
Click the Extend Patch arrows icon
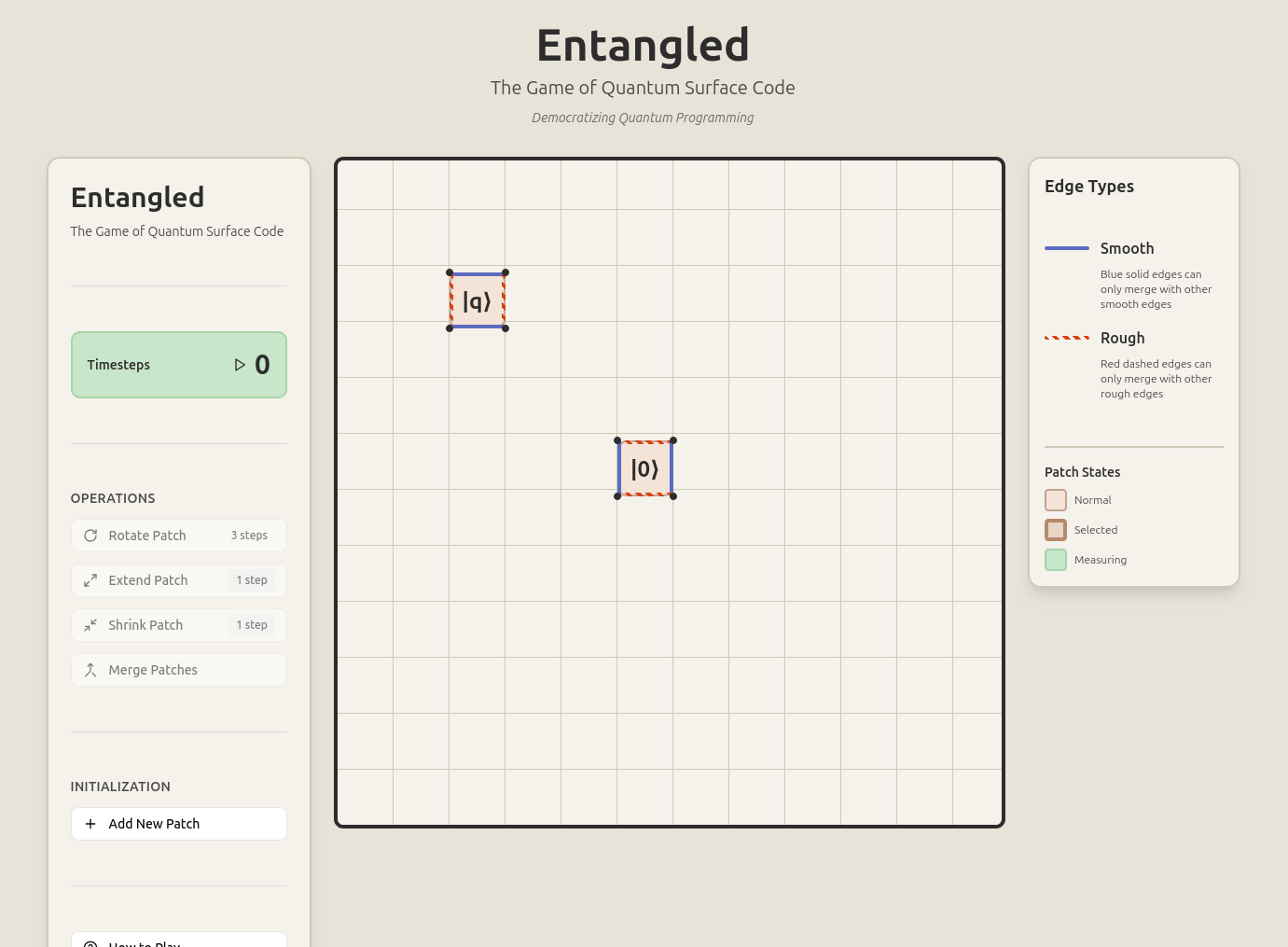(x=90, y=580)
